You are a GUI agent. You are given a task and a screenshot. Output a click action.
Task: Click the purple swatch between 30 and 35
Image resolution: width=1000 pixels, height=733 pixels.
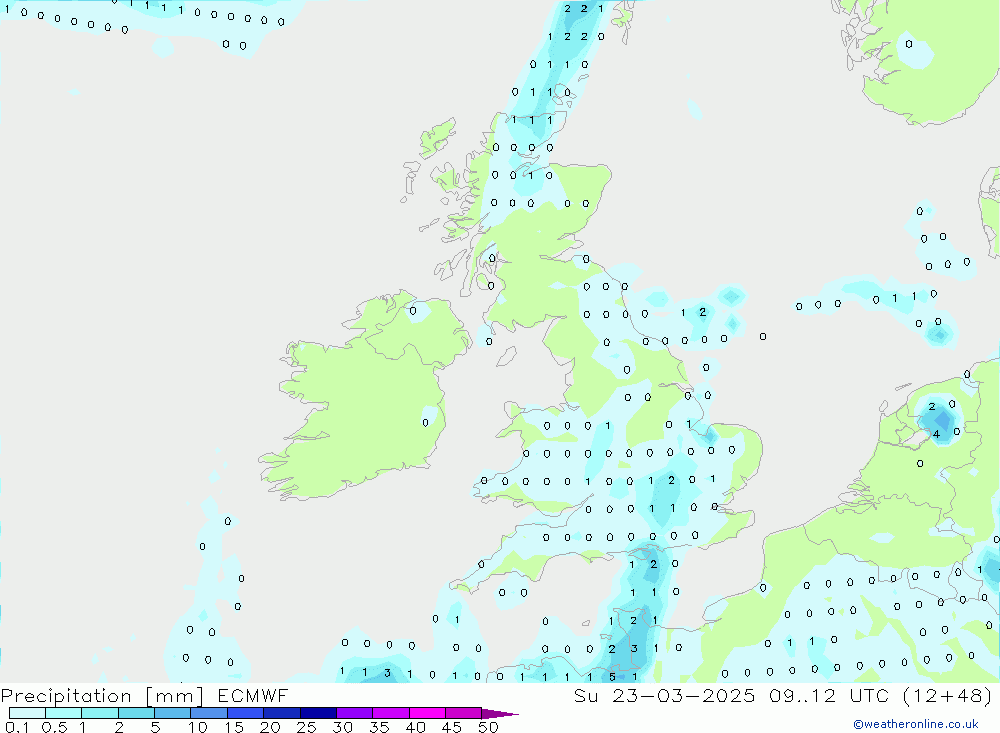pos(355,713)
